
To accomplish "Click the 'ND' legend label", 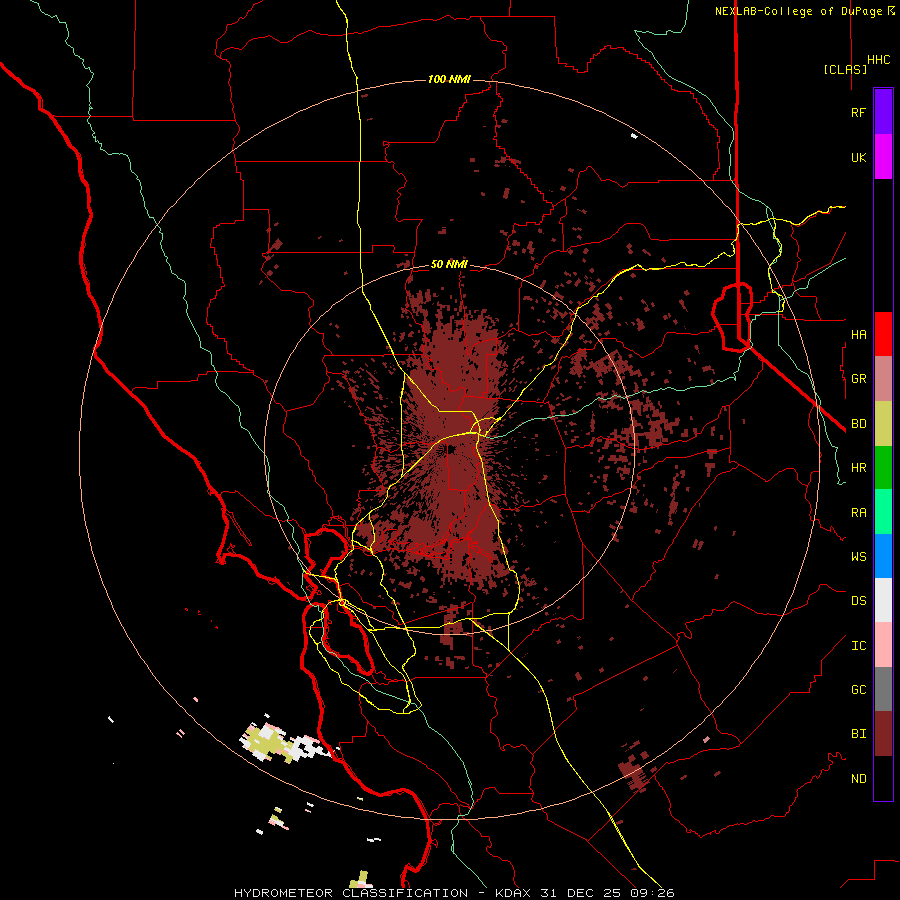I will pos(858,779).
